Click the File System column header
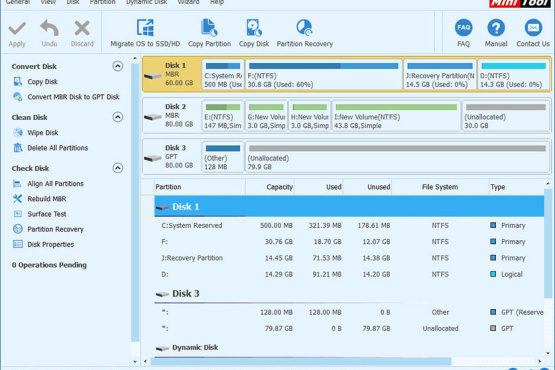555x370 pixels. [440, 187]
